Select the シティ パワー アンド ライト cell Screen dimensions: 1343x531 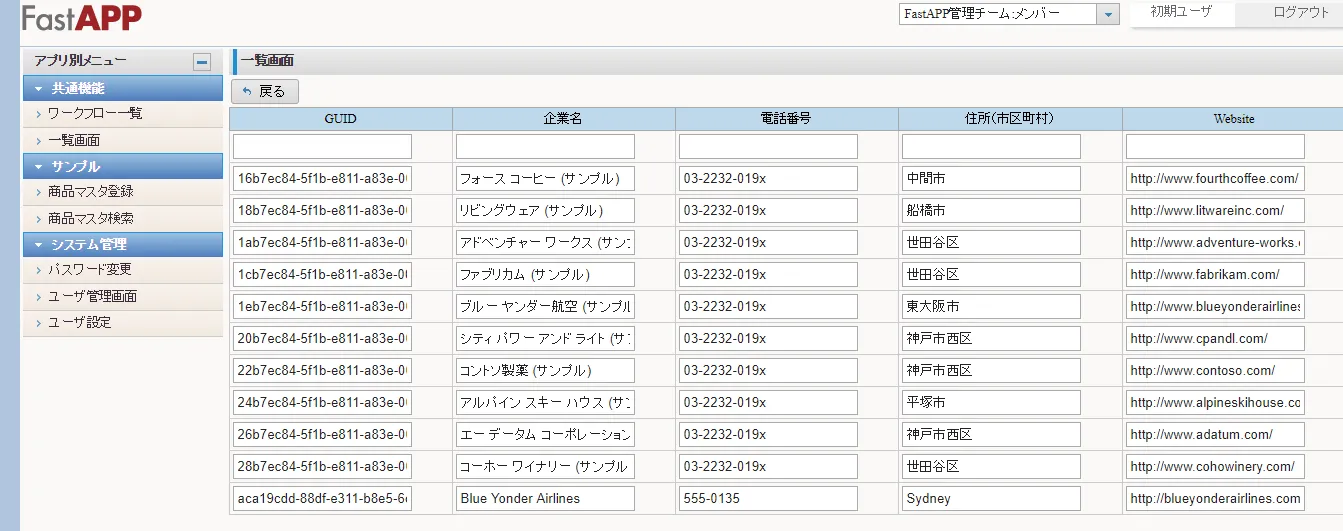545,339
